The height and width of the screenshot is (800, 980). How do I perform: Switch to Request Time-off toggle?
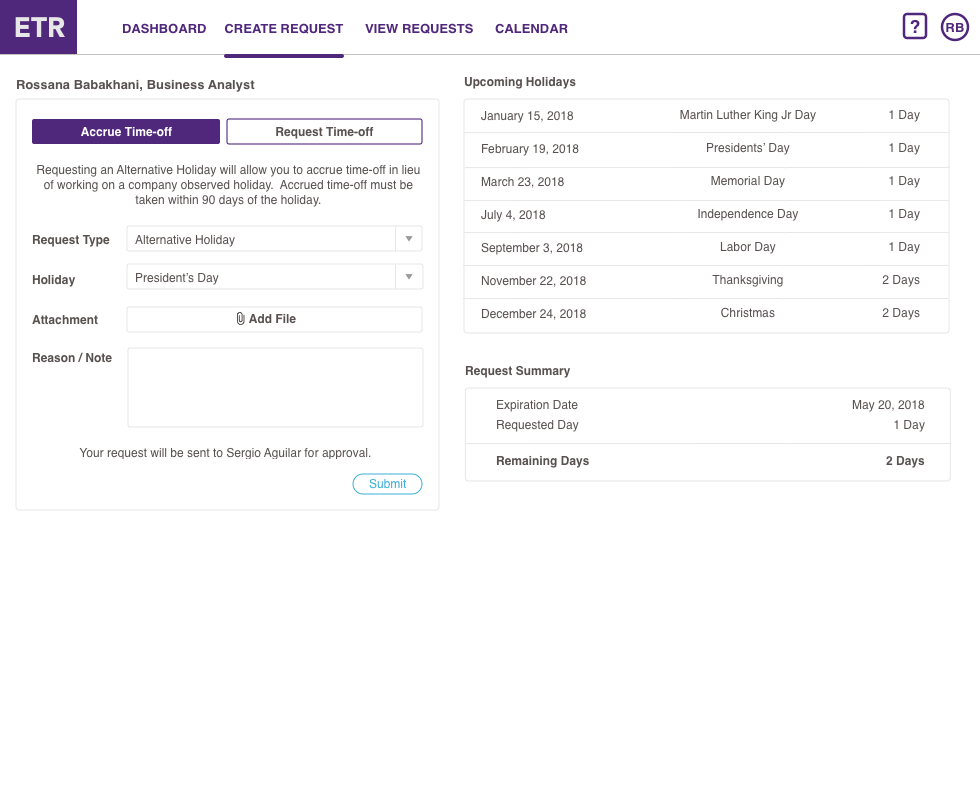(x=324, y=131)
